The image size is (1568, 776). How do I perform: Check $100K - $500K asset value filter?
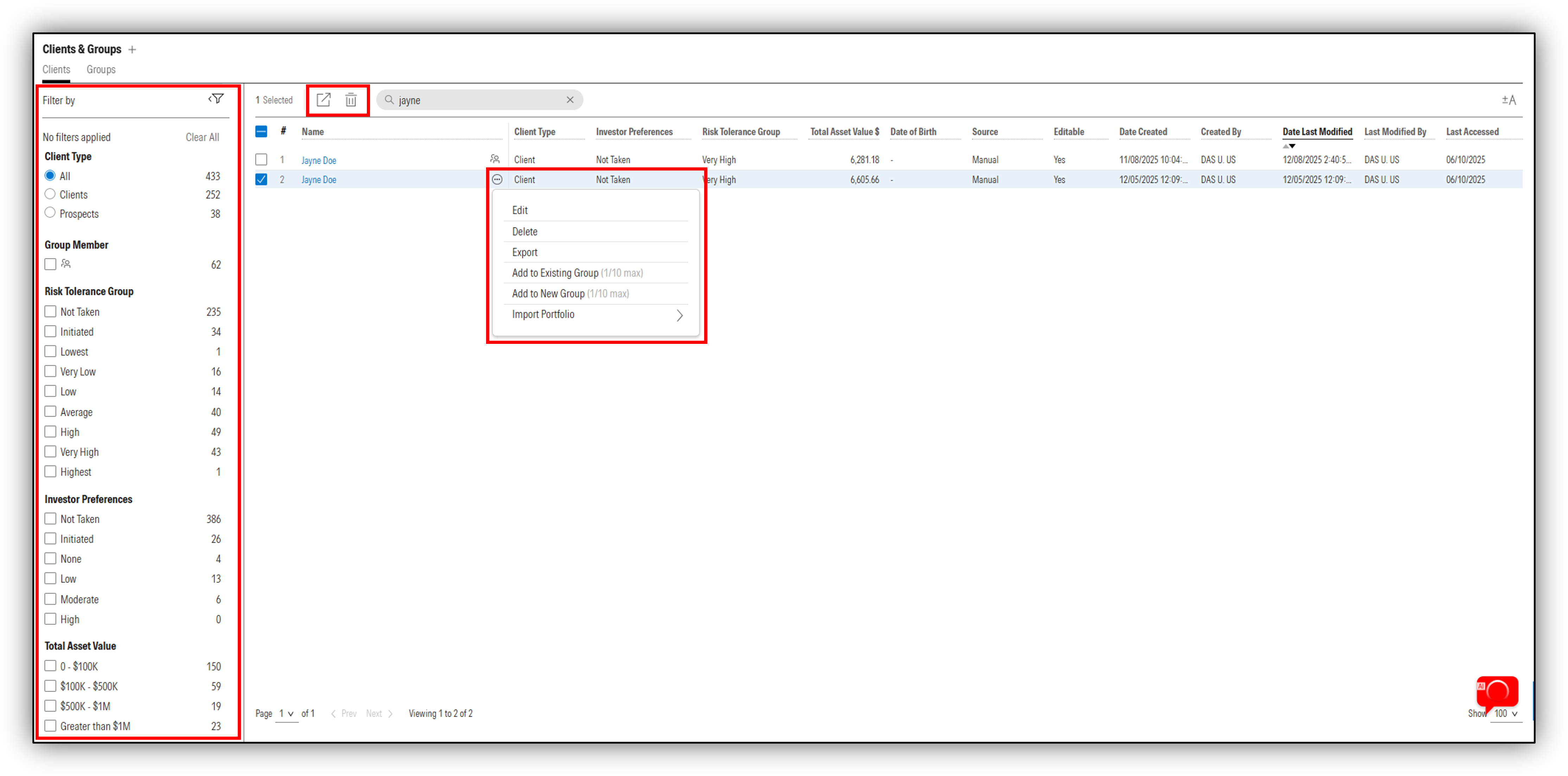51,686
